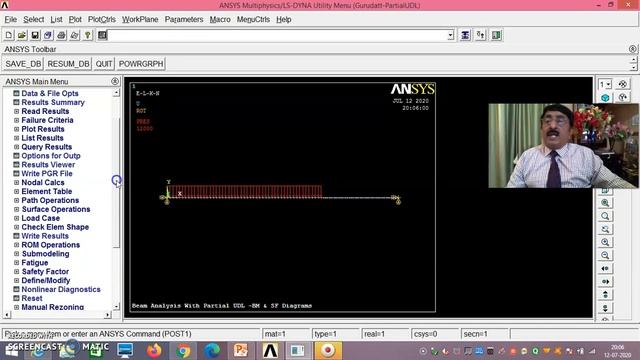Click the main menu scroll-down arrow

coord(117,306)
